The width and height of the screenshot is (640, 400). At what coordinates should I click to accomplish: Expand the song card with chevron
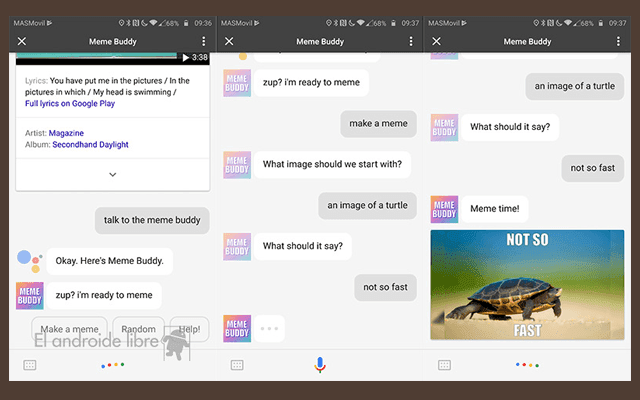coord(112,174)
